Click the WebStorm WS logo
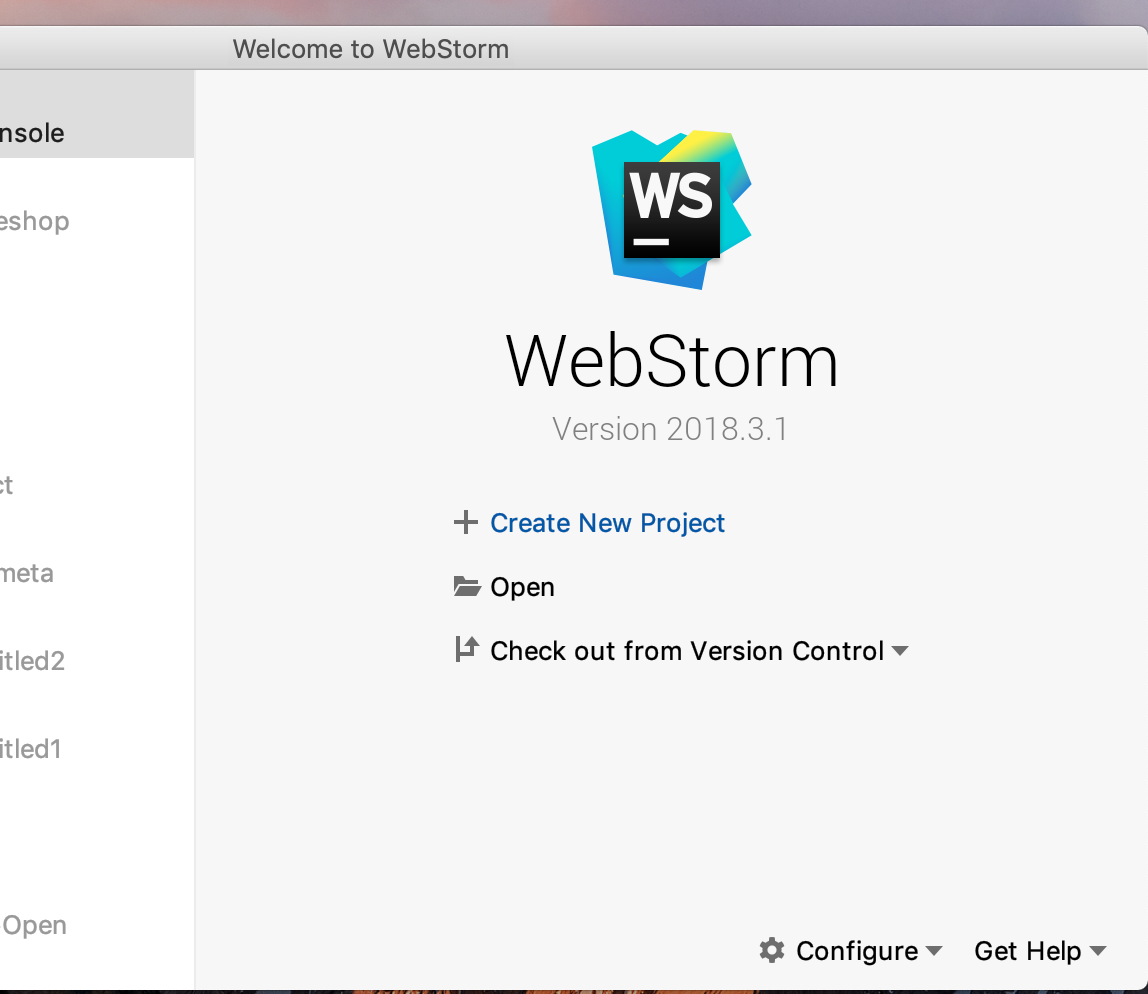 [x=672, y=209]
